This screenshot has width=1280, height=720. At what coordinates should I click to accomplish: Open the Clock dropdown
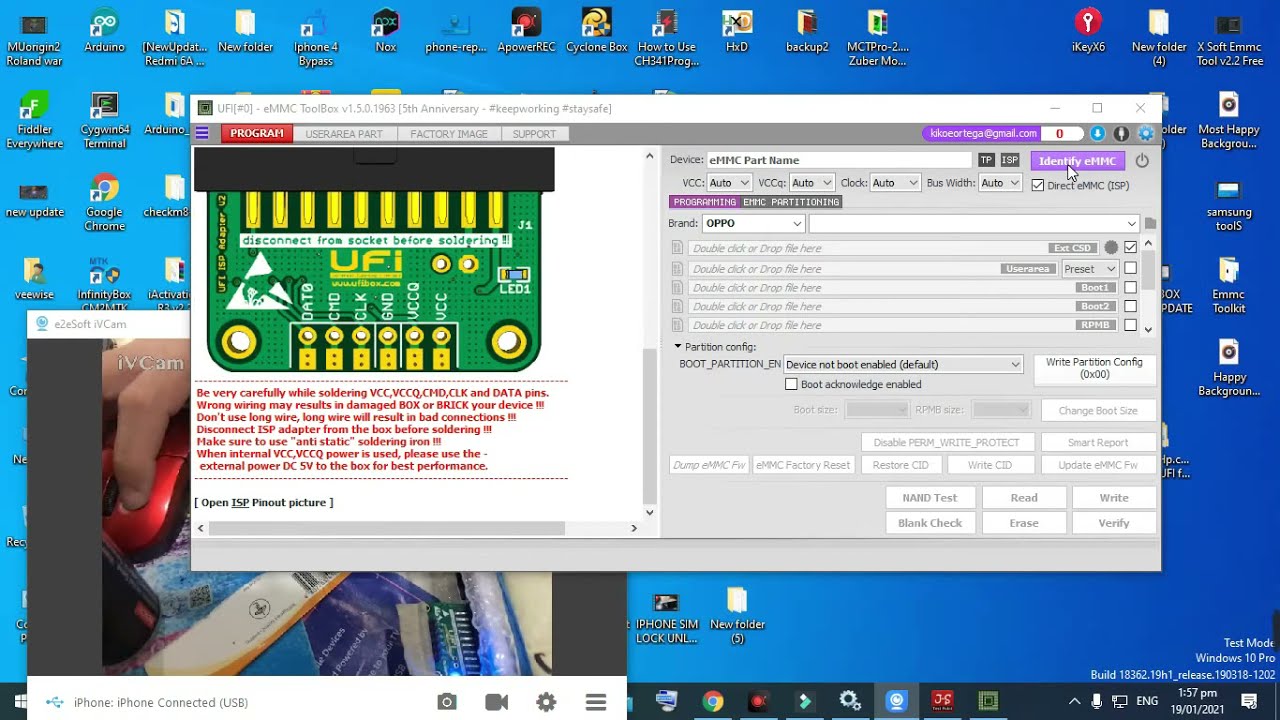(894, 183)
